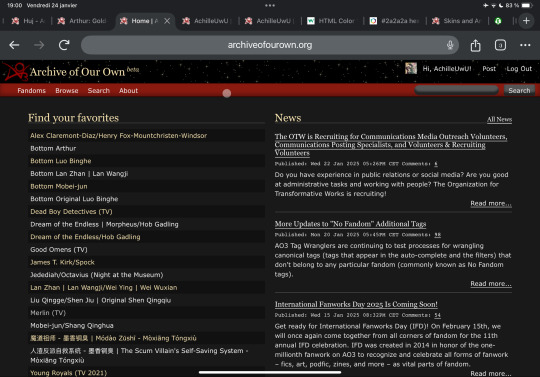The width and height of the screenshot is (540, 377).
Task: Switch to the Arthur: Gold tab
Action: click(83, 21)
